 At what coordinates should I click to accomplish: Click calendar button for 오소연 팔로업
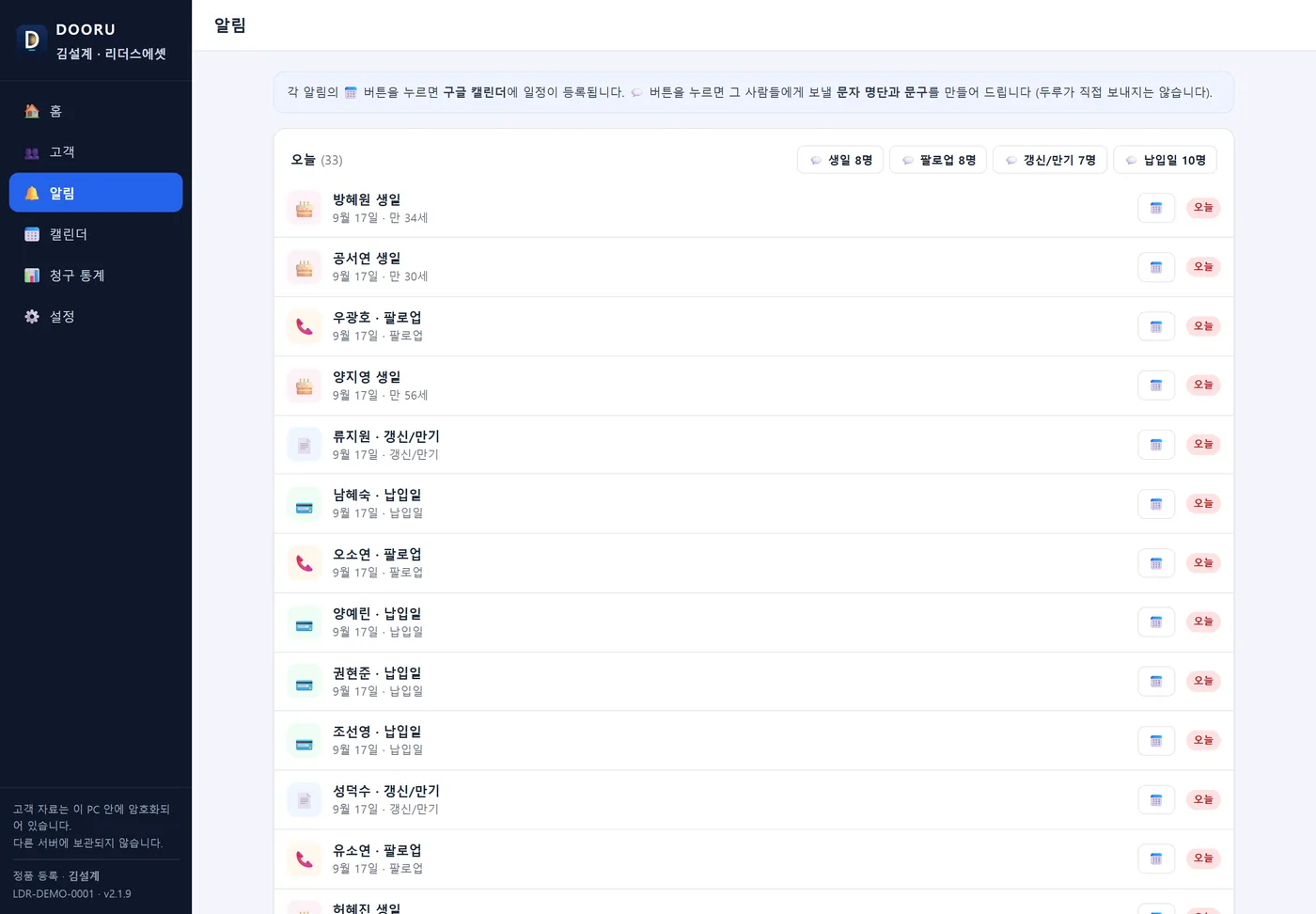pyautogui.click(x=1156, y=563)
